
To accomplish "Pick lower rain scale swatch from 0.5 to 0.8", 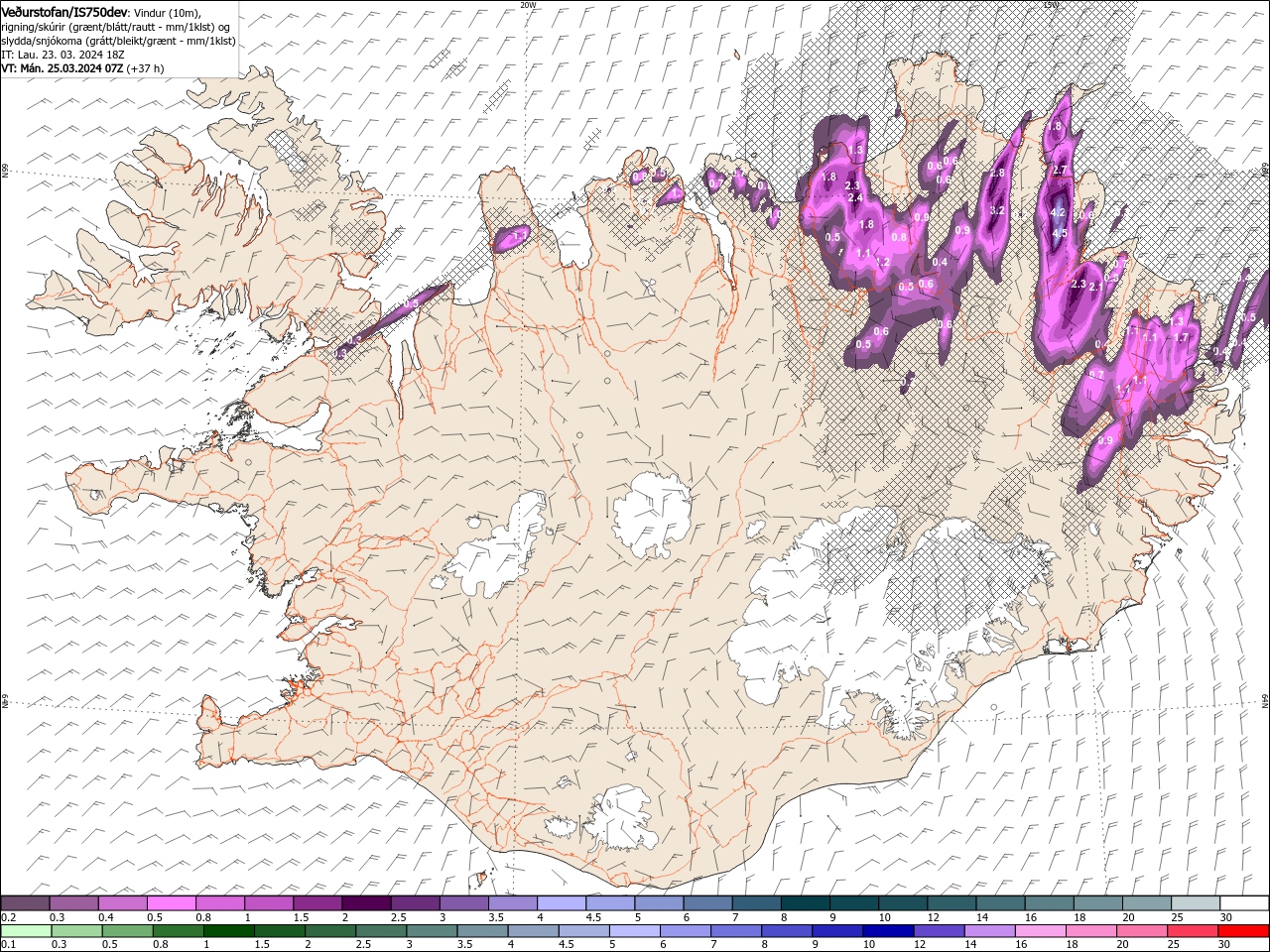I will pyautogui.click(x=127, y=931).
